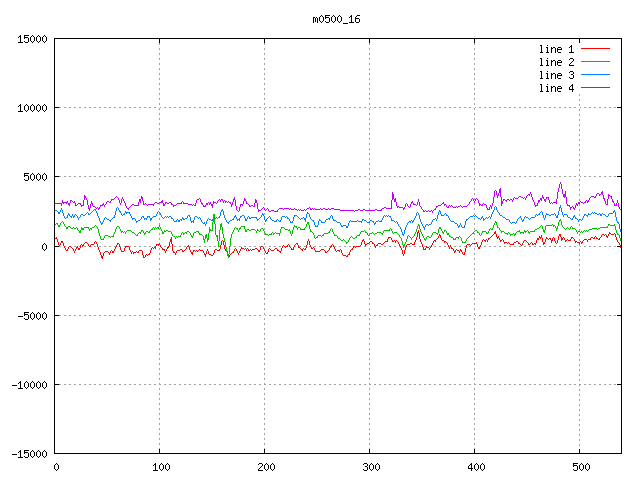Click the 200 x-axis tick label
640x480 pixels.
[265, 467]
